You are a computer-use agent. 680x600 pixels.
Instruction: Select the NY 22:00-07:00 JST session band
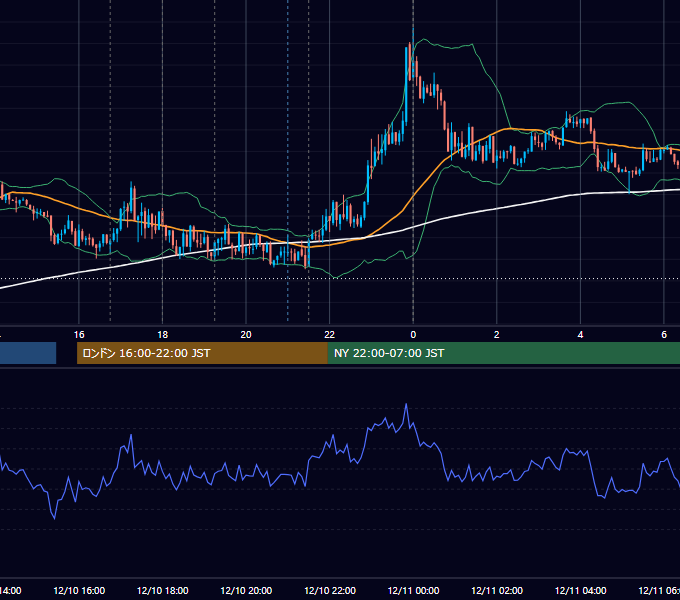click(x=503, y=353)
